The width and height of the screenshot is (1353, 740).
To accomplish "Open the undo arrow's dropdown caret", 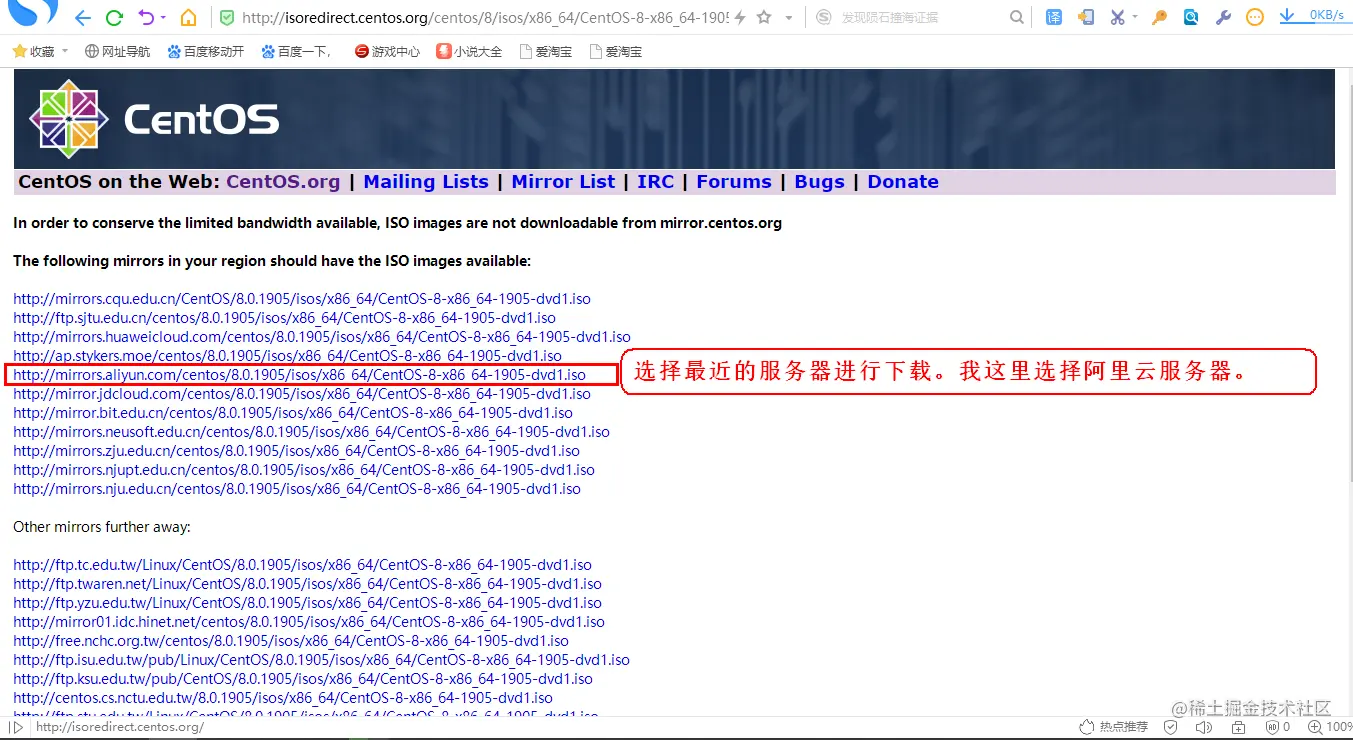I will (163, 18).
